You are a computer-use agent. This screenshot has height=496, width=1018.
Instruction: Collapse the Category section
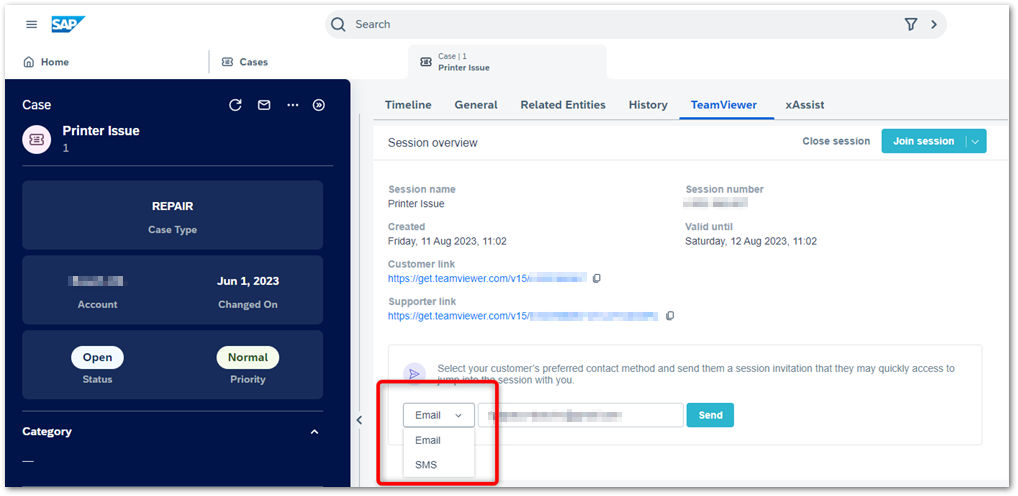314,432
